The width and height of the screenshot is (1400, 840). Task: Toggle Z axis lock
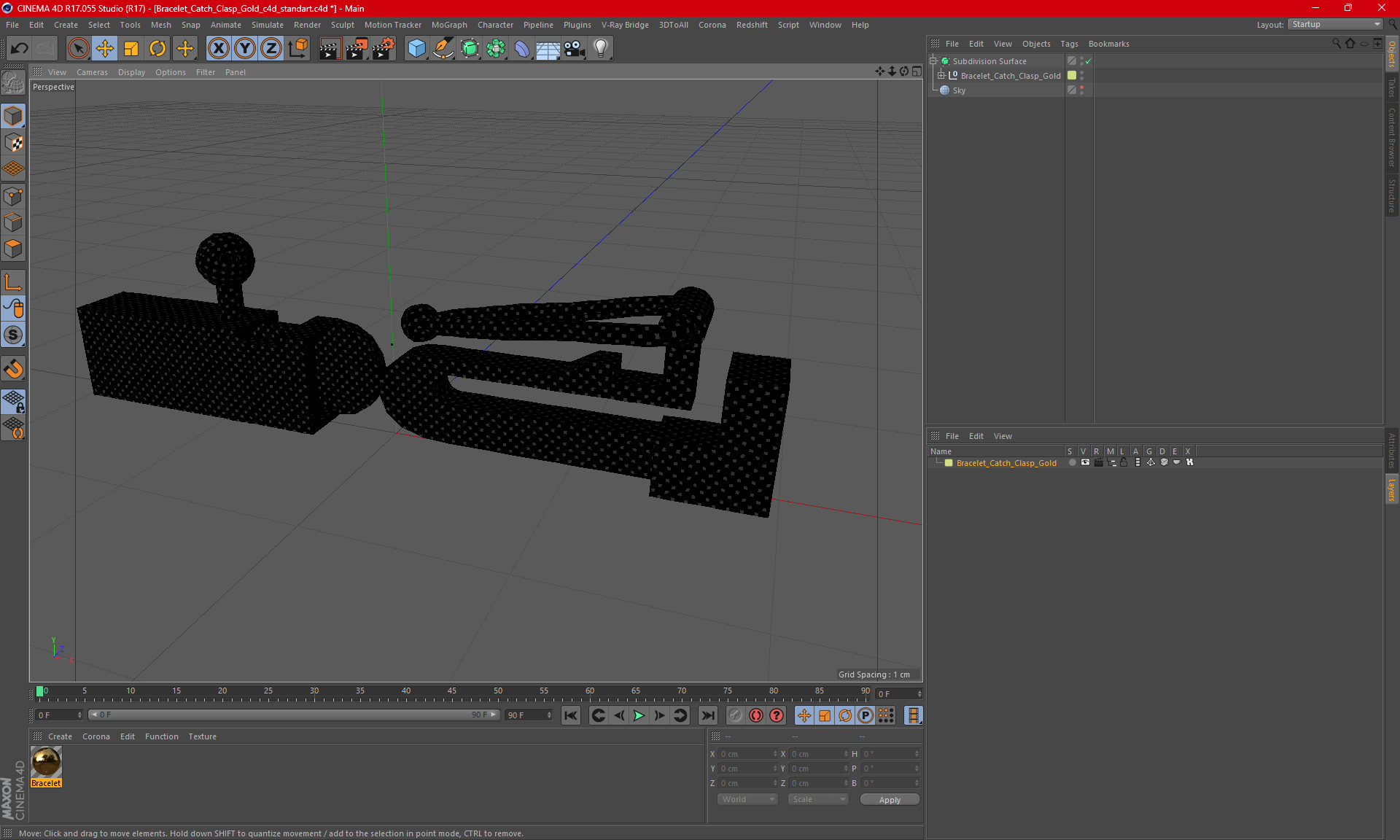click(271, 49)
